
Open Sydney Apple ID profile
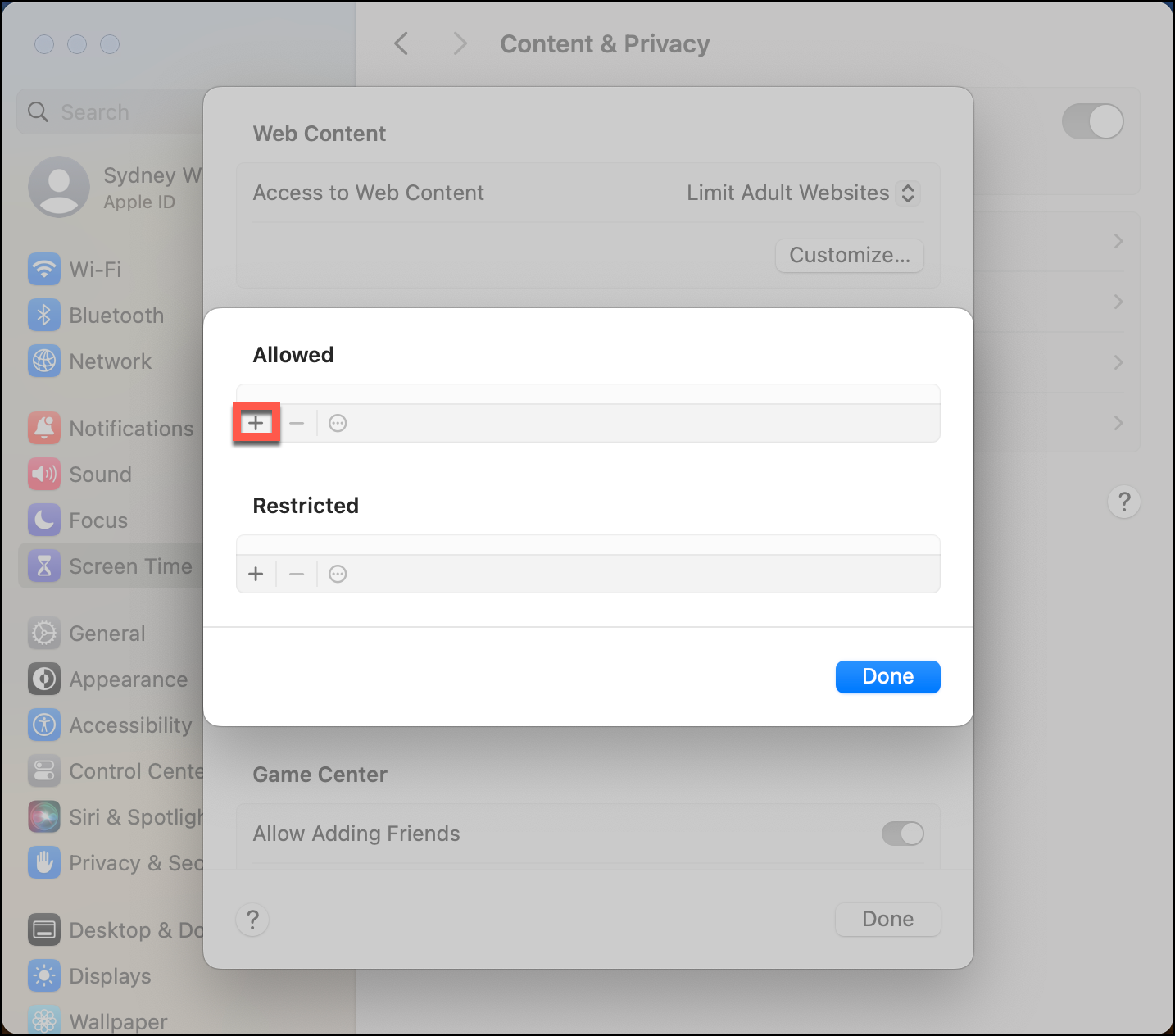(x=115, y=187)
